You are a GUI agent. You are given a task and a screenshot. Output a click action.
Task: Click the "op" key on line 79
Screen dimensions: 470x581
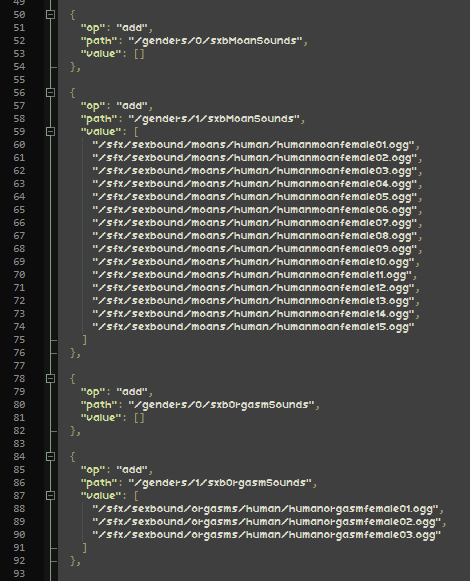pyautogui.click(x=93, y=392)
